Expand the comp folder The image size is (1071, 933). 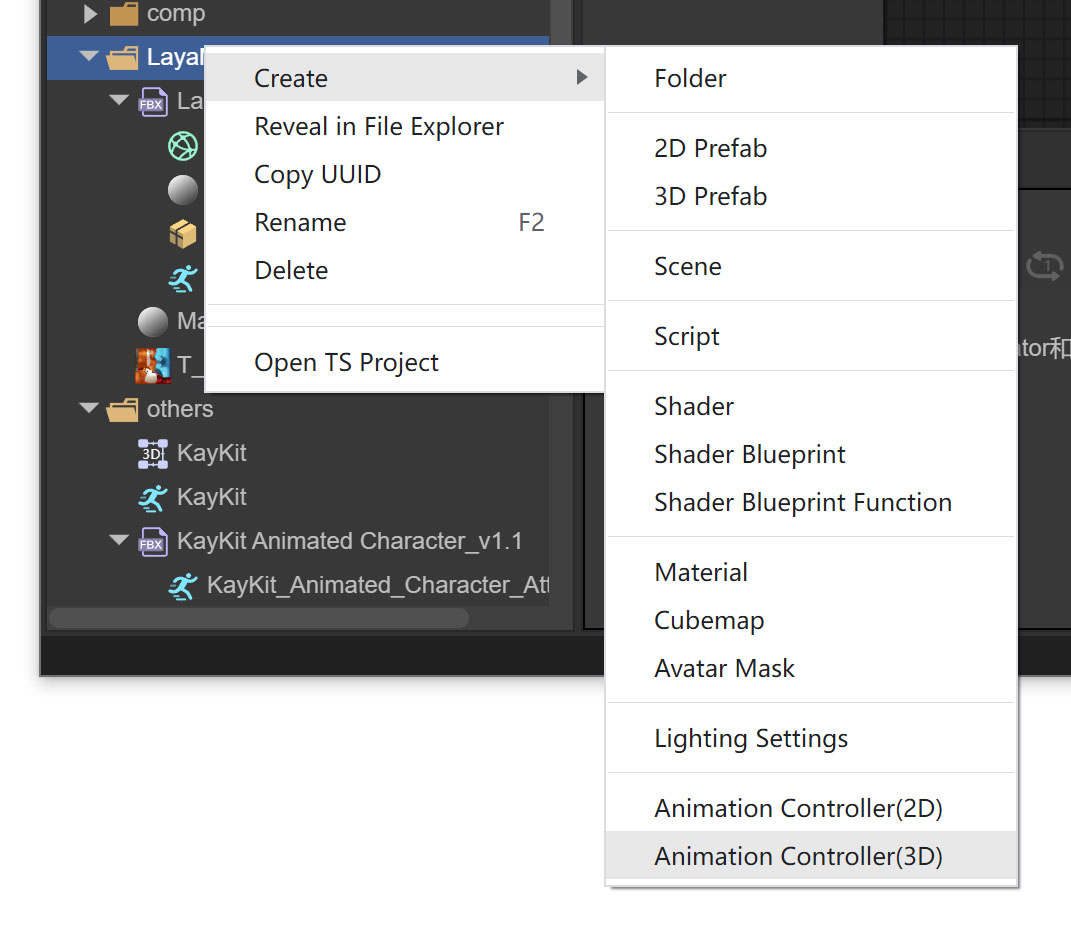pos(90,14)
